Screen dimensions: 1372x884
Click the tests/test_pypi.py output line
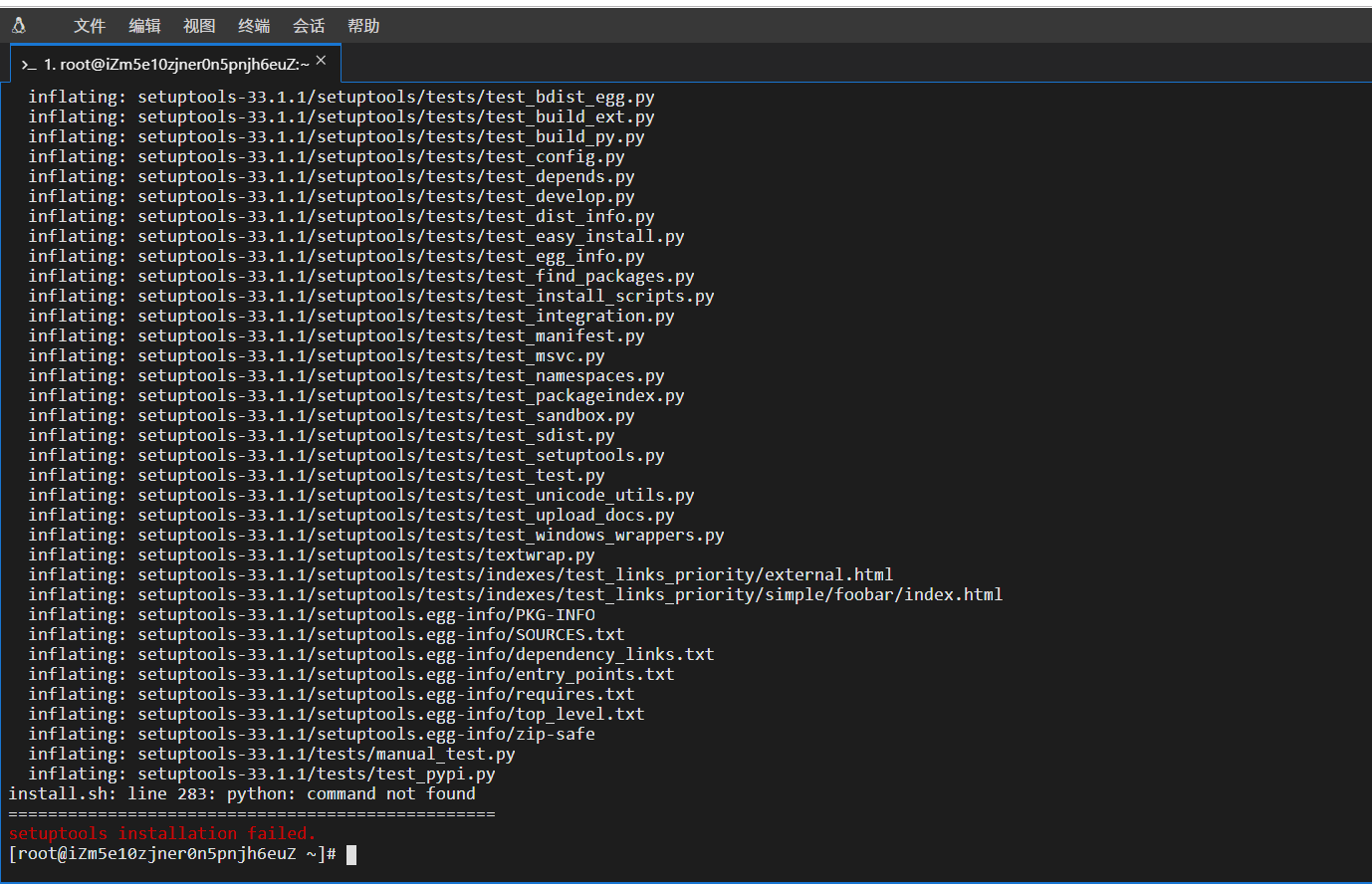[x=405, y=774]
